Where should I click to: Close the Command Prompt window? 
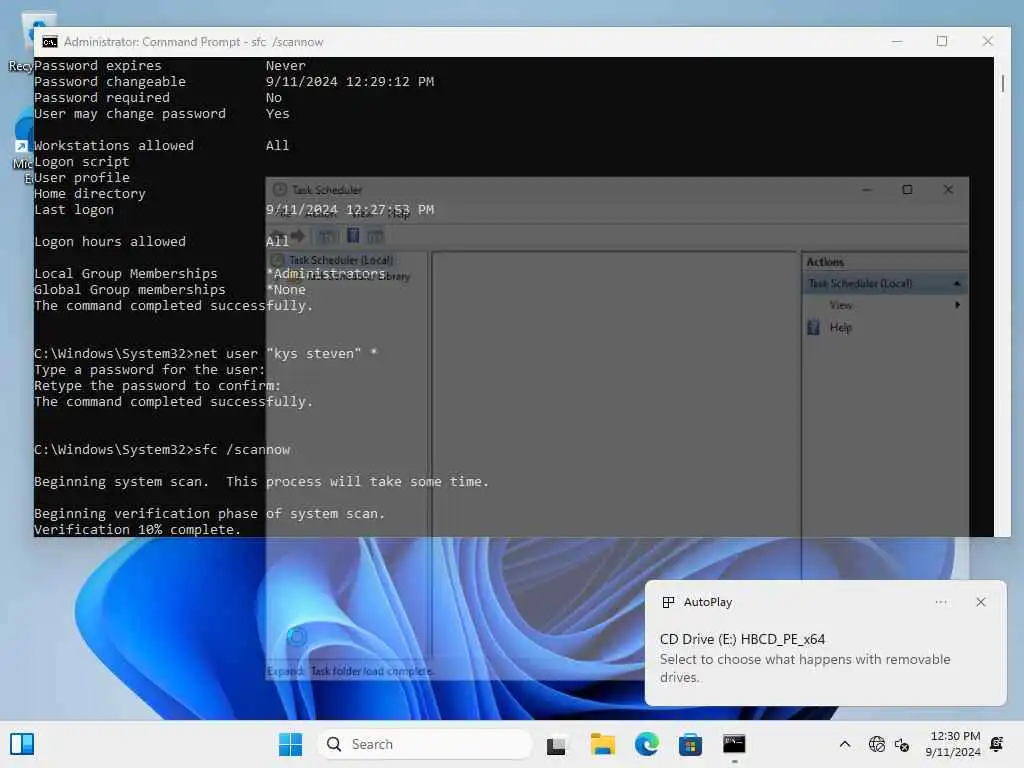[x=987, y=41]
